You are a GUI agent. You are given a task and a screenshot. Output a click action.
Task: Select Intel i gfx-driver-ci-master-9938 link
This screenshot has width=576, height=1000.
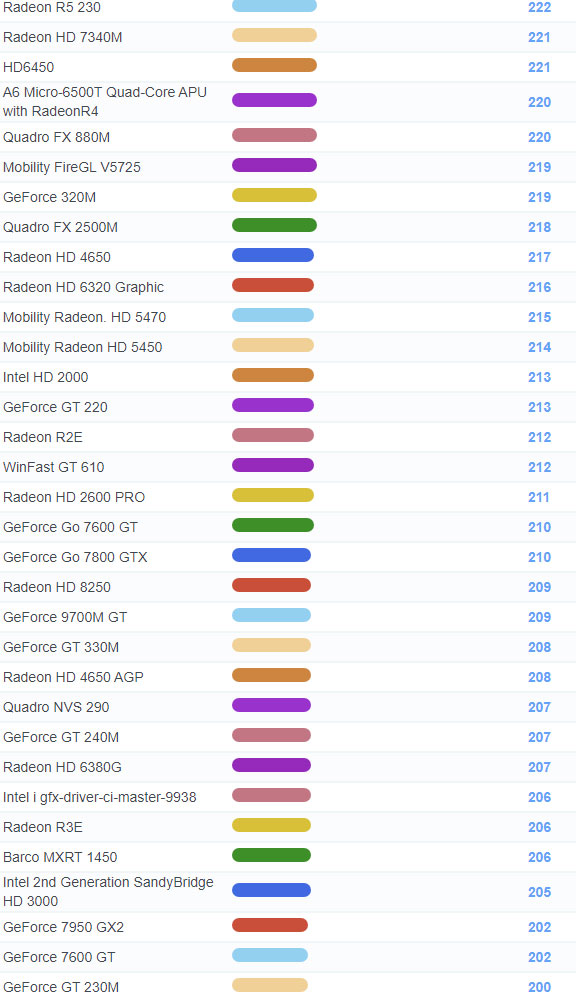coord(100,797)
